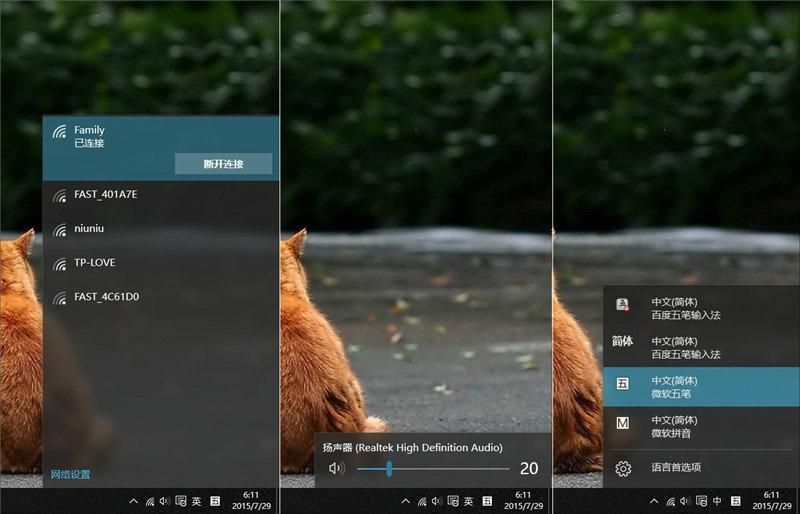Screen dimensions: 800x514
Task: Select 百度五笔输入法 with the 简体 icon
Action: [622, 342]
